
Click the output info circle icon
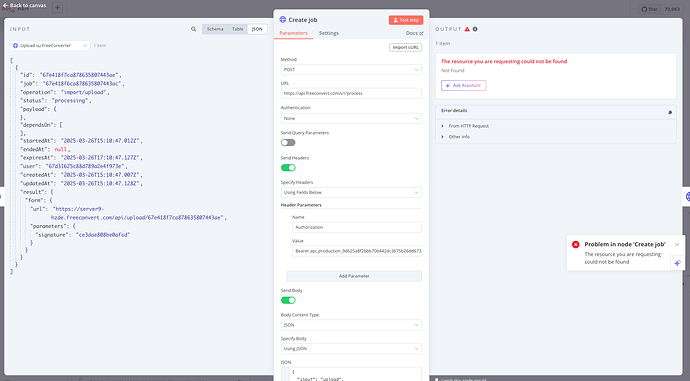(x=475, y=29)
